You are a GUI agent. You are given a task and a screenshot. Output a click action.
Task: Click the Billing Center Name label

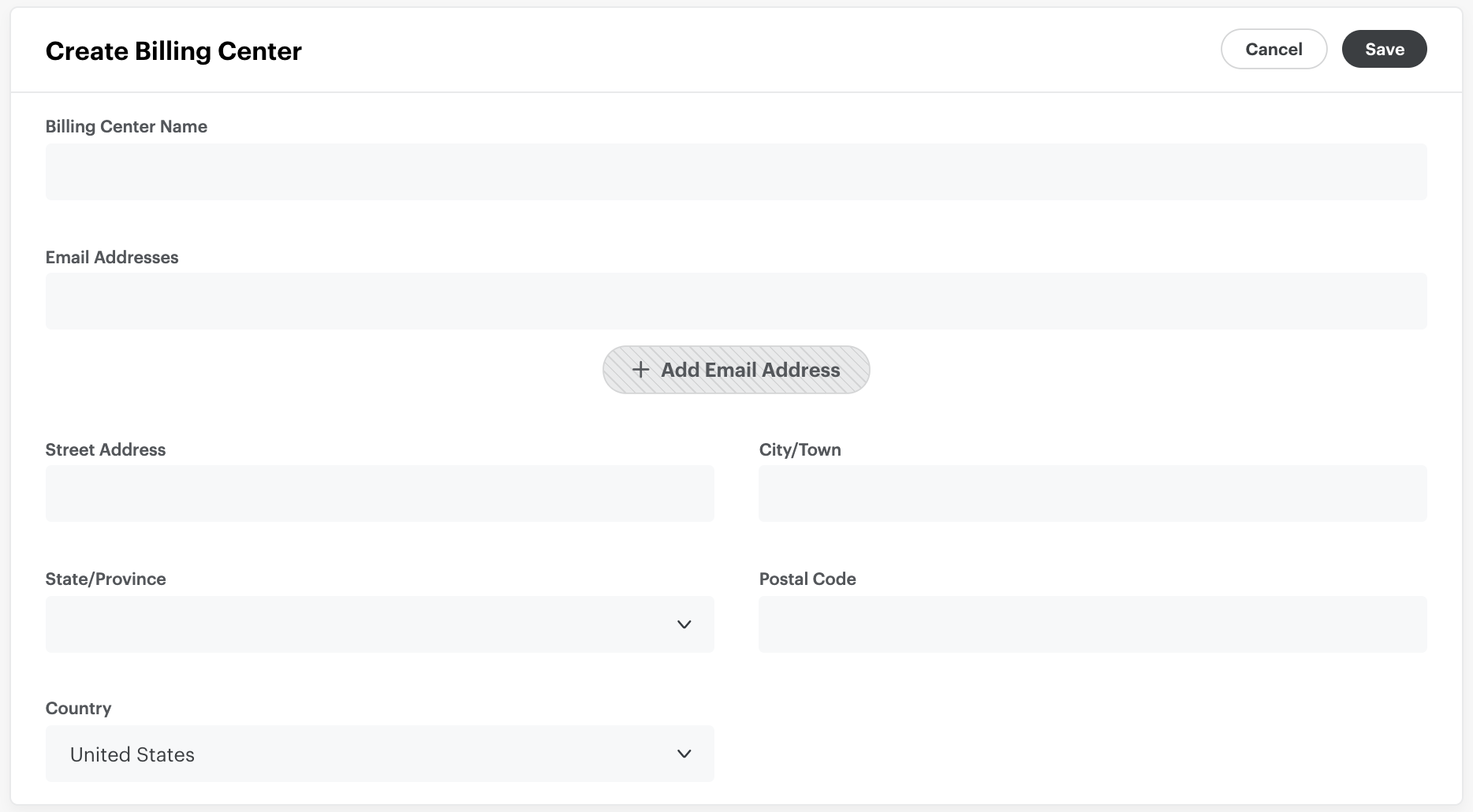pos(126,126)
